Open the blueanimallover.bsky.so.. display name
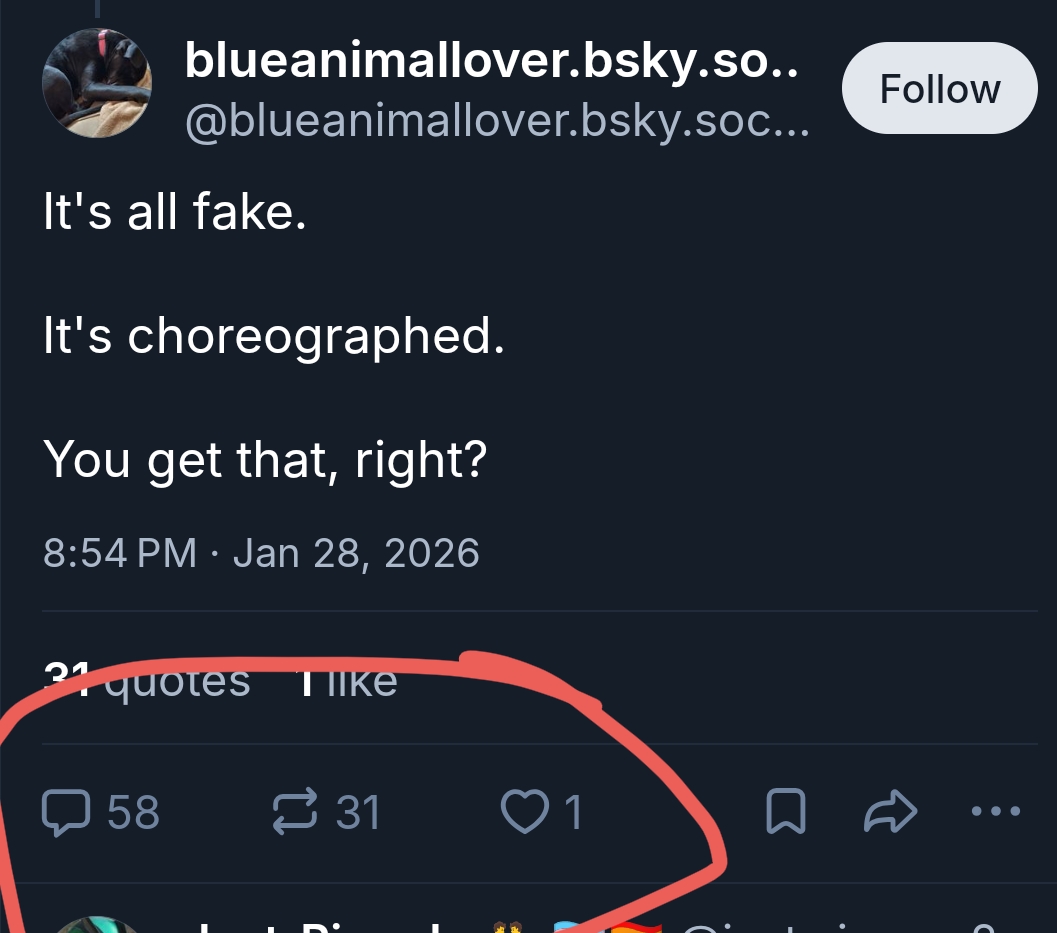This screenshot has width=1057, height=933. [x=491, y=62]
